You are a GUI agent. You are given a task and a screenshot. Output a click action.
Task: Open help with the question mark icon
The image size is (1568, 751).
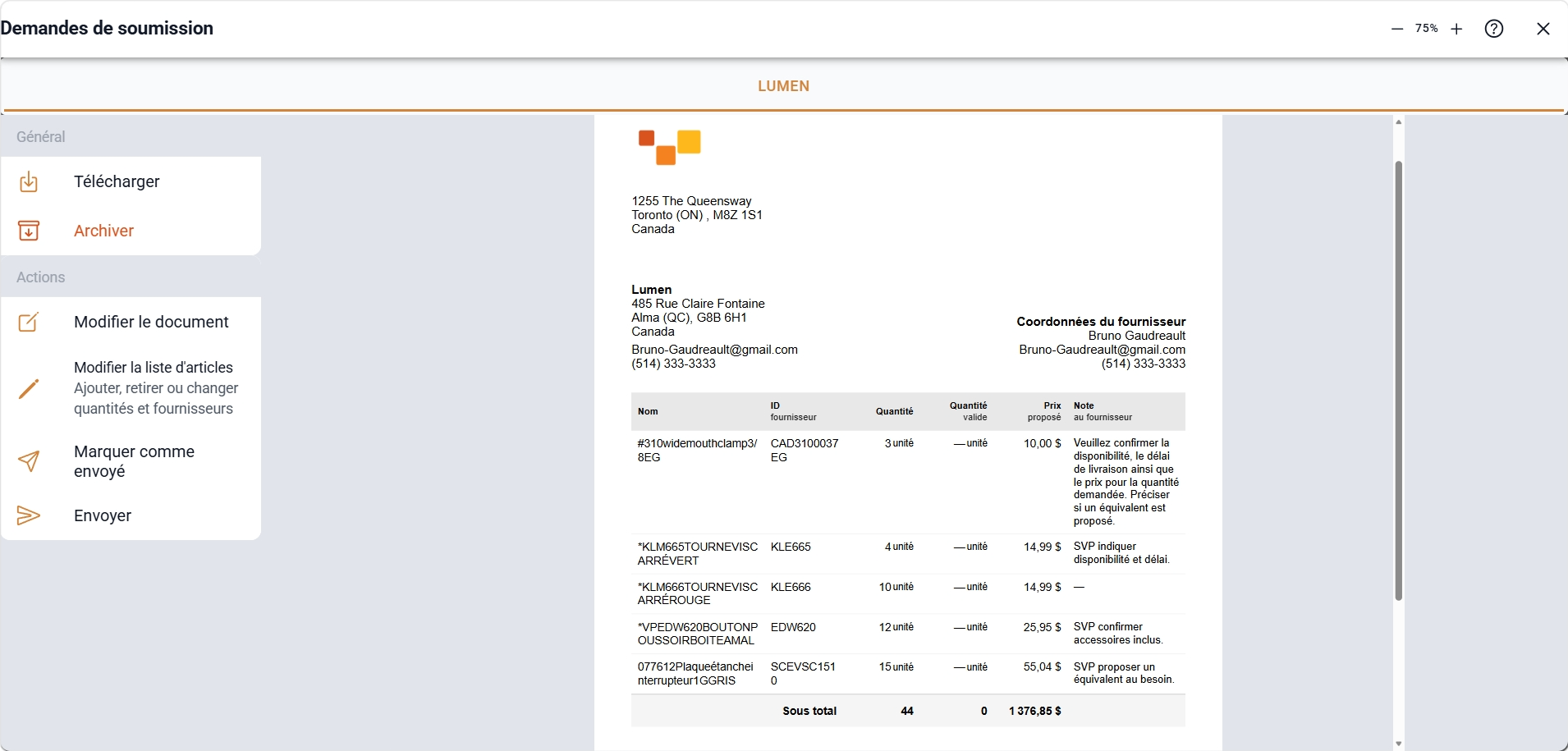pyautogui.click(x=1494, y=29)
